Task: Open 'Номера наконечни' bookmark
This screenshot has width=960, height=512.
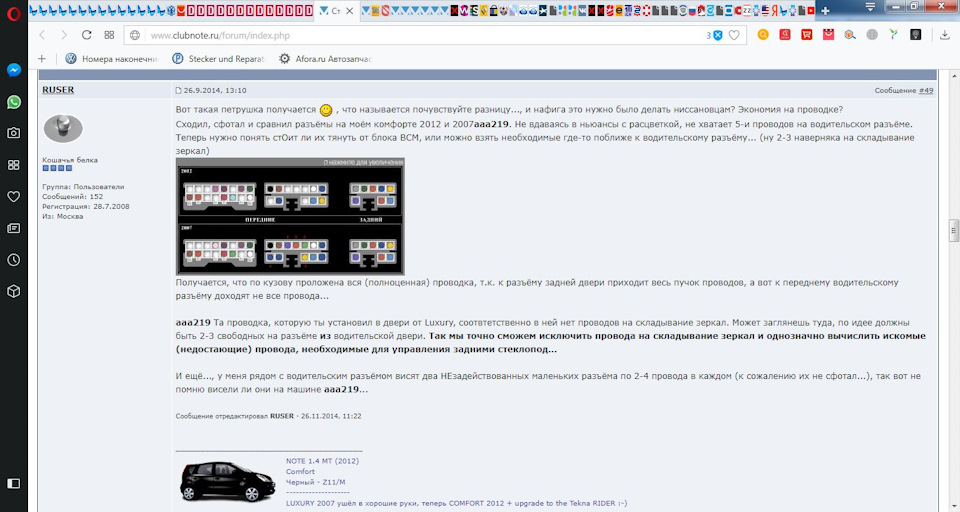Action: tap(112, 59)
